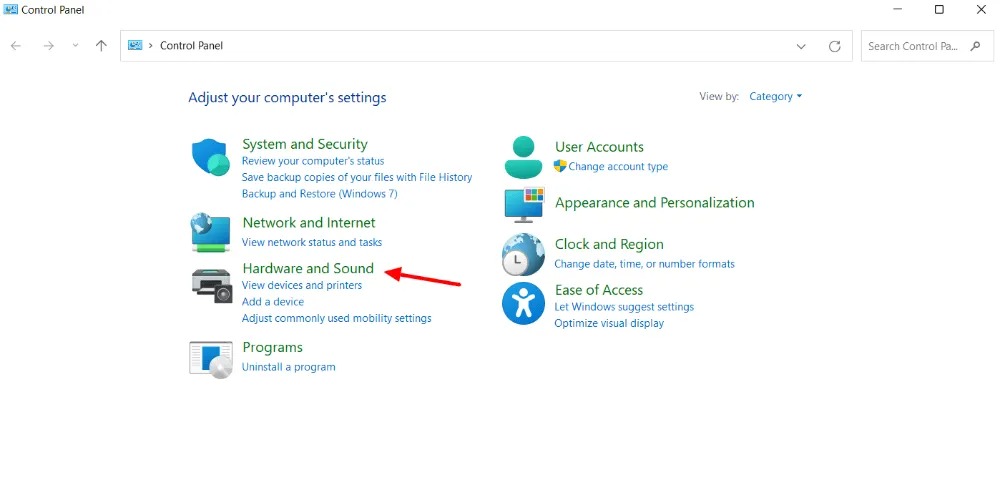1000x488 pixels.
Task: Click Backup and Restore (Windows 7)
Action: (x=319, y=194)
